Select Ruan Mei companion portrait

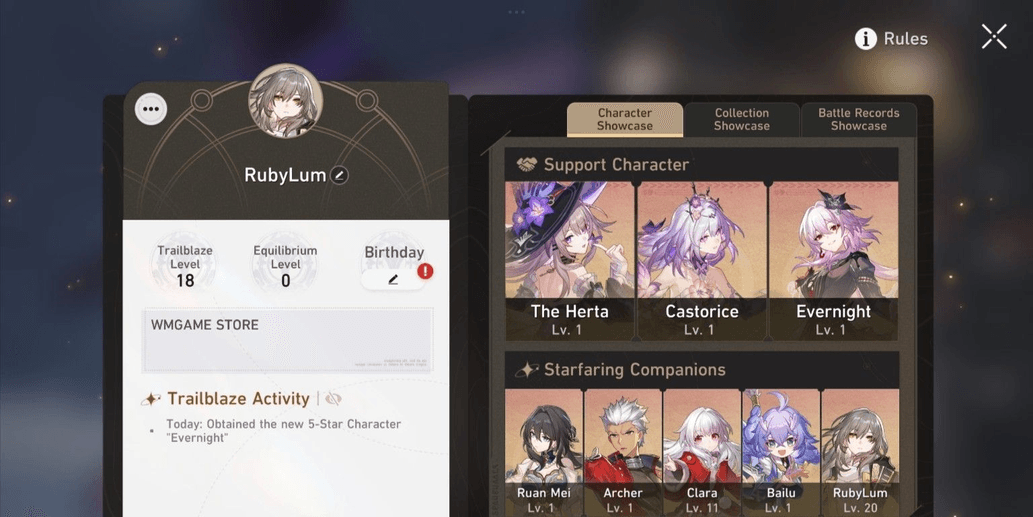pyautogui.click(x=544, y=452)
